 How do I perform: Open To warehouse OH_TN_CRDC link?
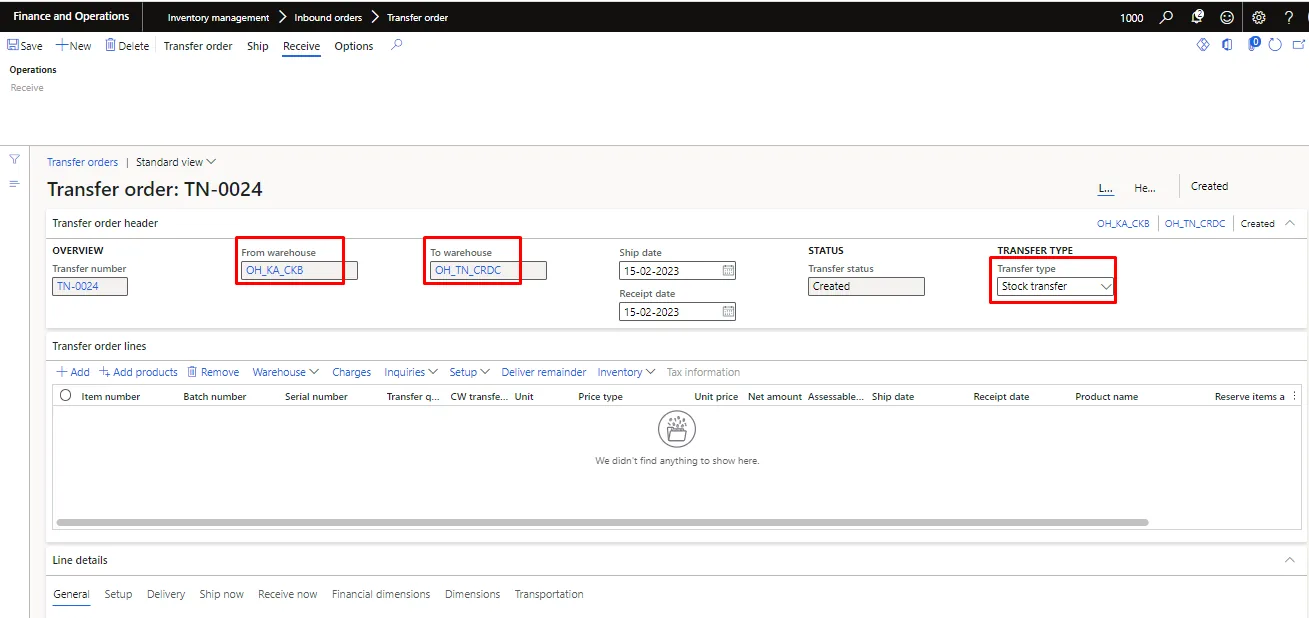pyautogui.click(x=468, y=270)
